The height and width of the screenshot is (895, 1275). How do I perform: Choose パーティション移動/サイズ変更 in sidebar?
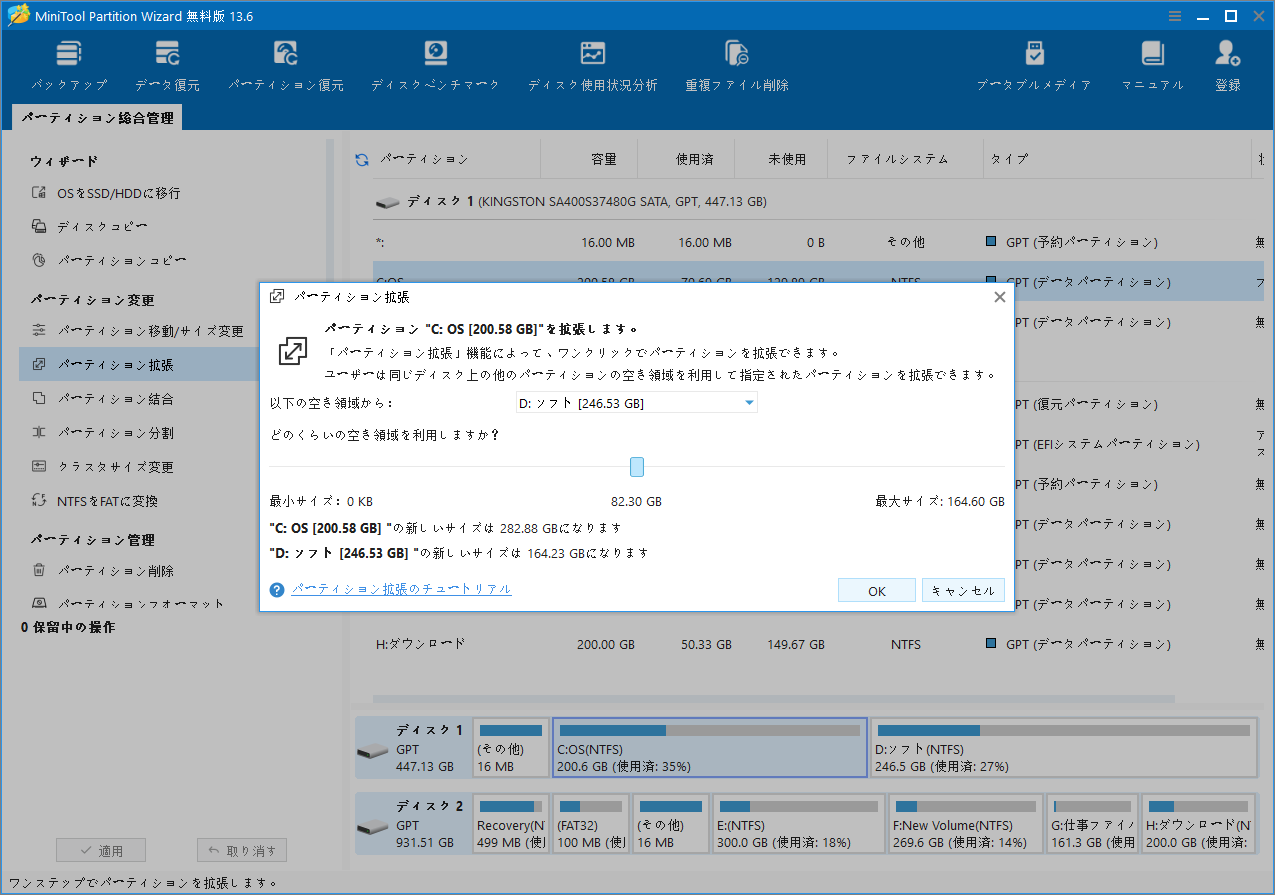(138, 330)
